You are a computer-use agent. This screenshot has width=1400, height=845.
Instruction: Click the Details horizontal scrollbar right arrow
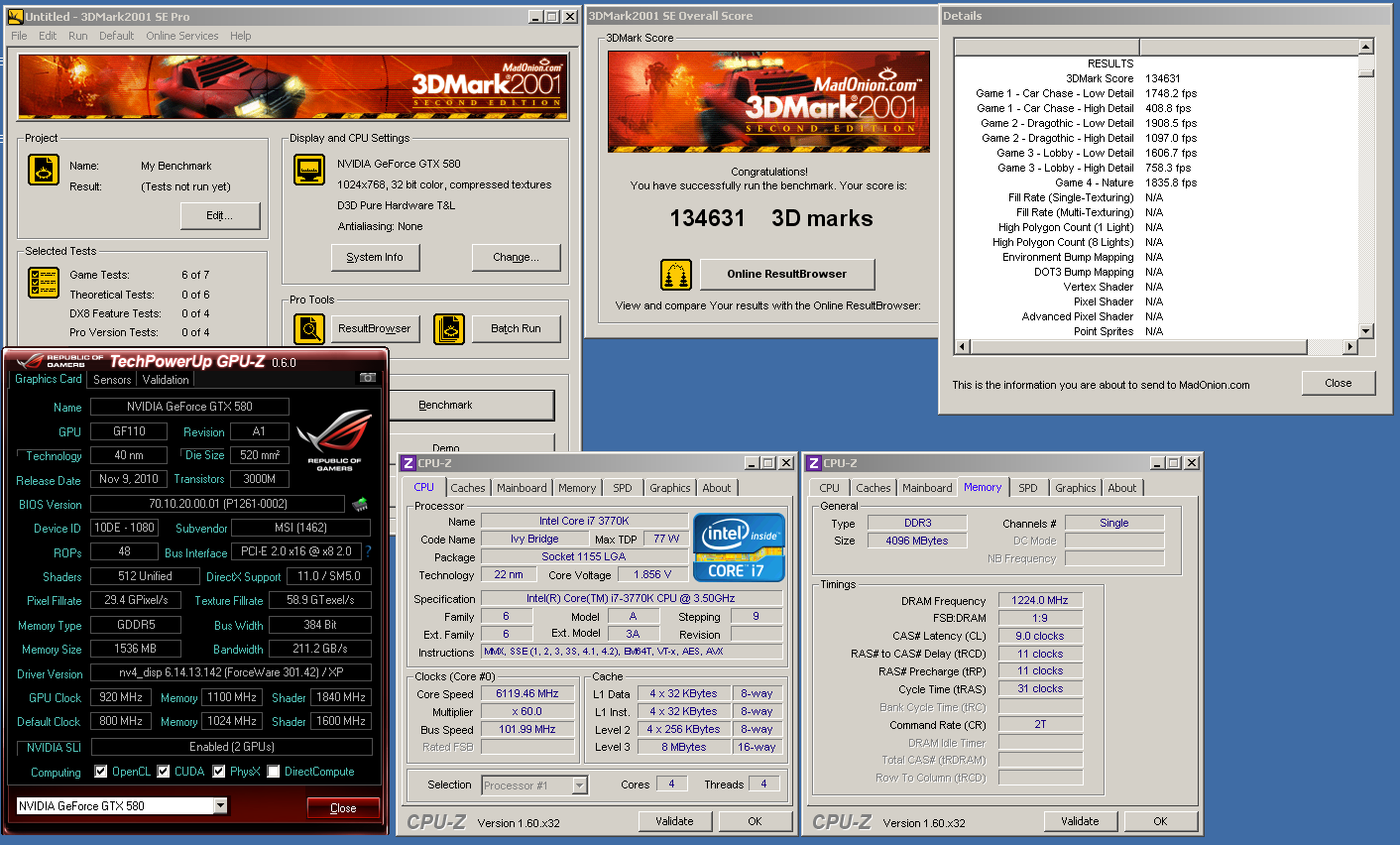click(x=1350, y=346)
